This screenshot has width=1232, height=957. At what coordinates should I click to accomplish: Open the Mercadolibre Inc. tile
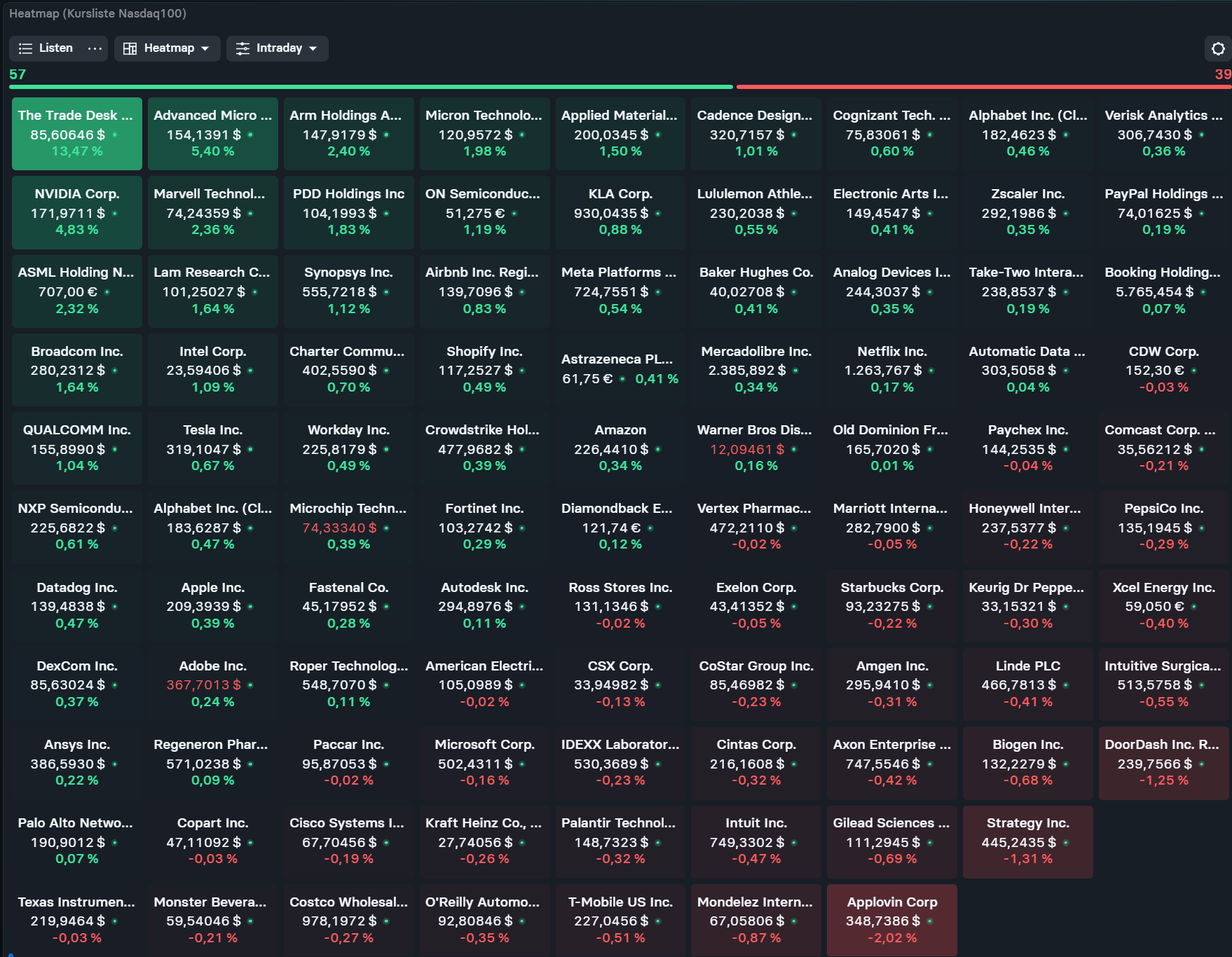(x=756, y=369)
